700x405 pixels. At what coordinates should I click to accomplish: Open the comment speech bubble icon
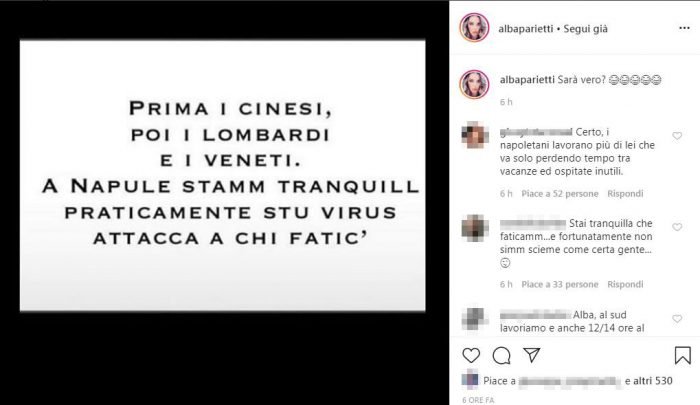point(501,355)
